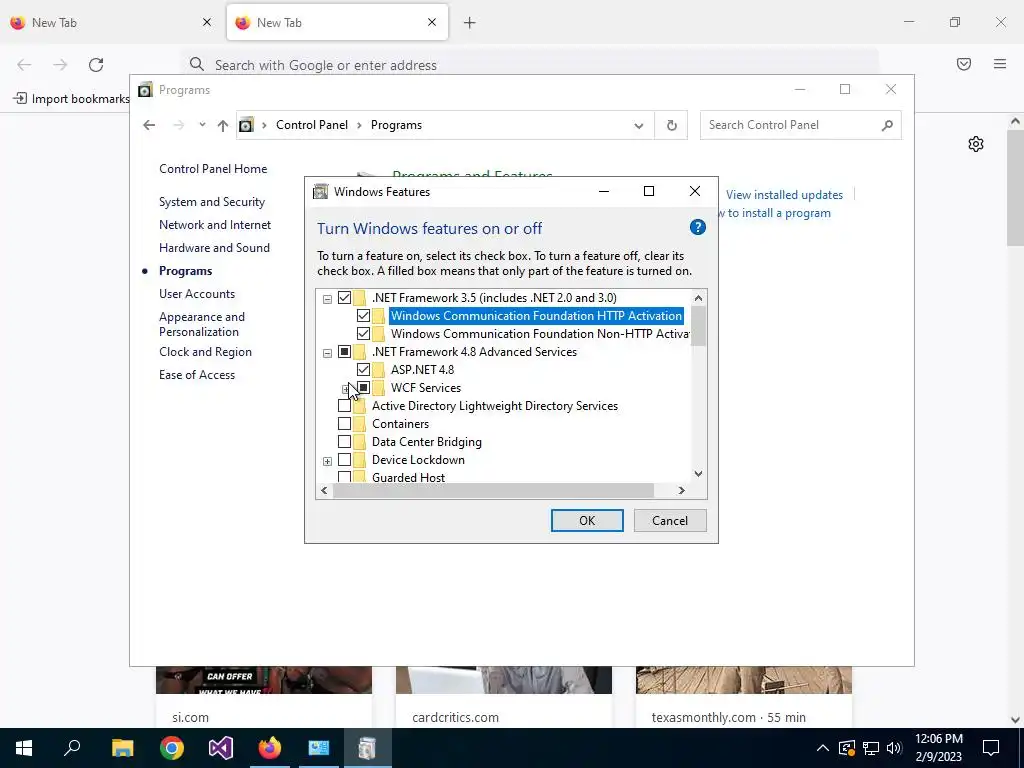Open new tab with plus icon
Screen dimensions: 1024x768
coord(470,23)
